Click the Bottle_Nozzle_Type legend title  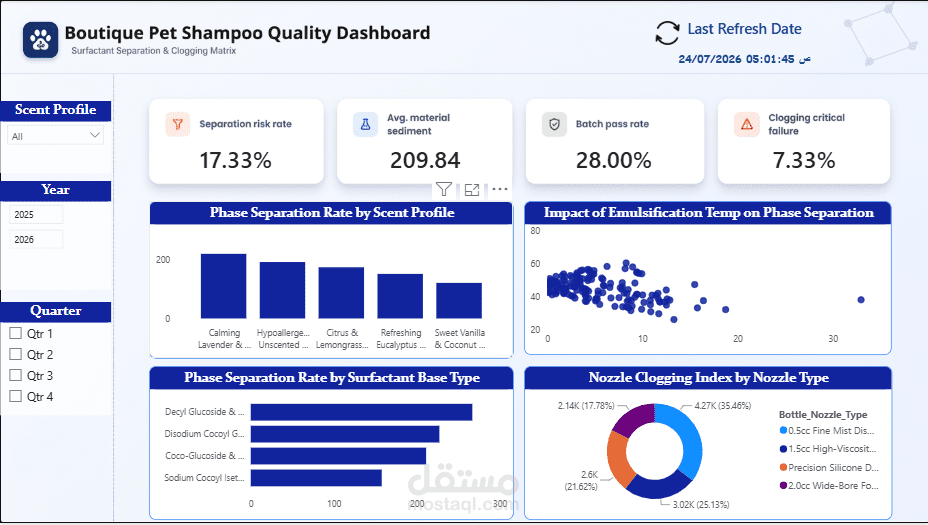pyautogui.click(x=823, y=414)
